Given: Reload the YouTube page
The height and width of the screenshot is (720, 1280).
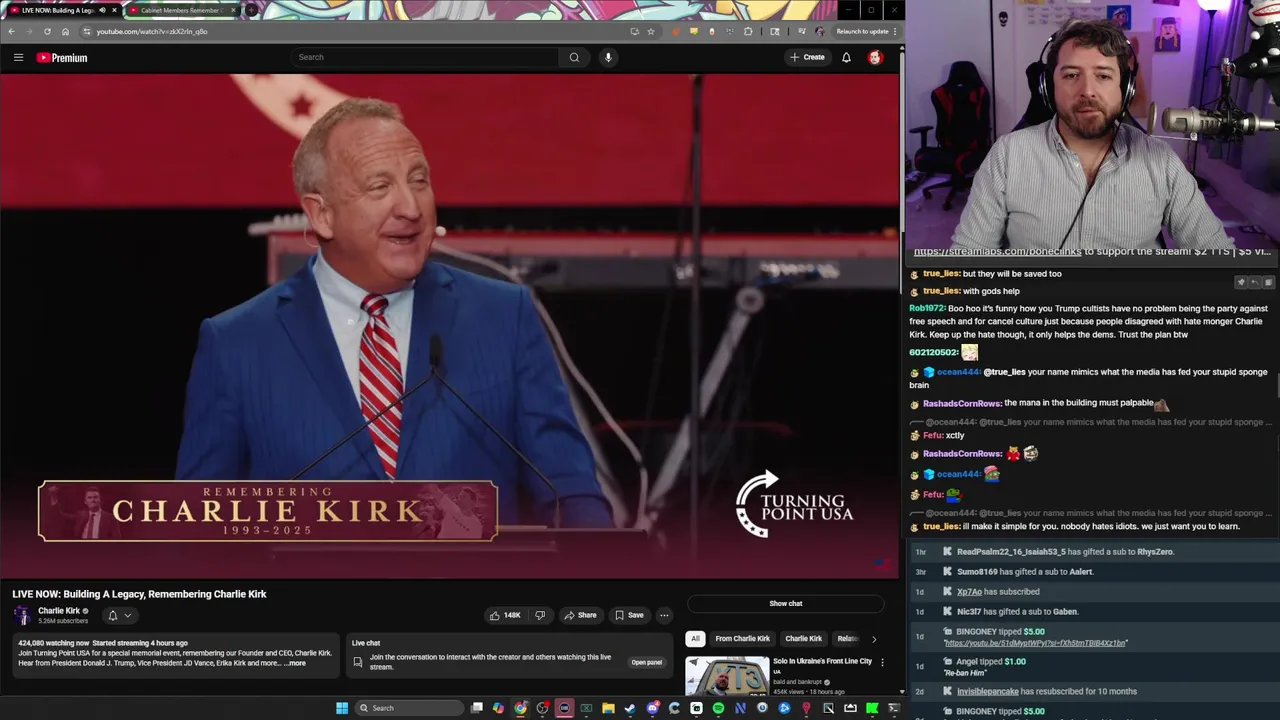Looking at the screenshot, I should pos(47,31).
